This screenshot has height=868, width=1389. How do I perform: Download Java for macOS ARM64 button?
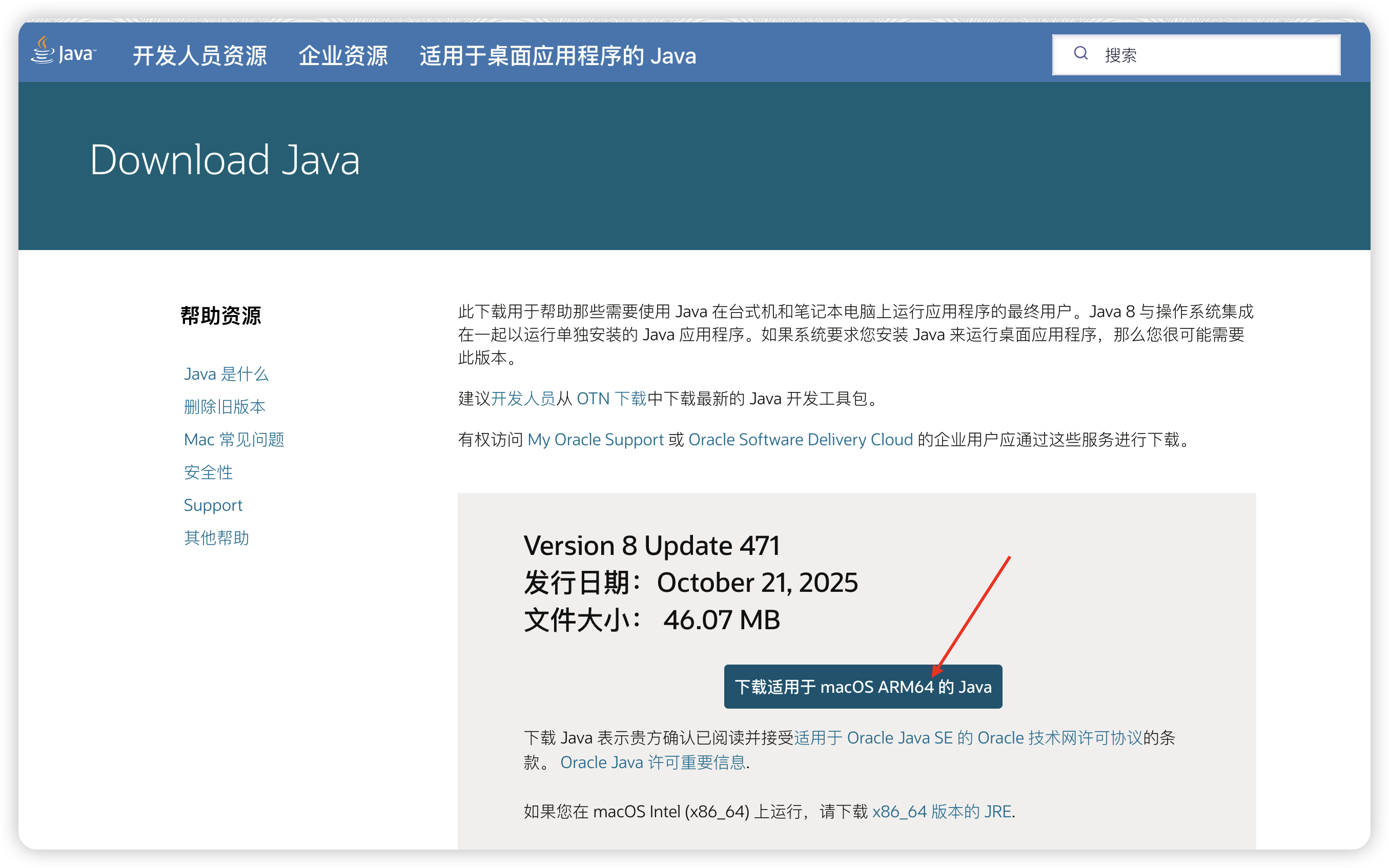[x=863, y=687]
